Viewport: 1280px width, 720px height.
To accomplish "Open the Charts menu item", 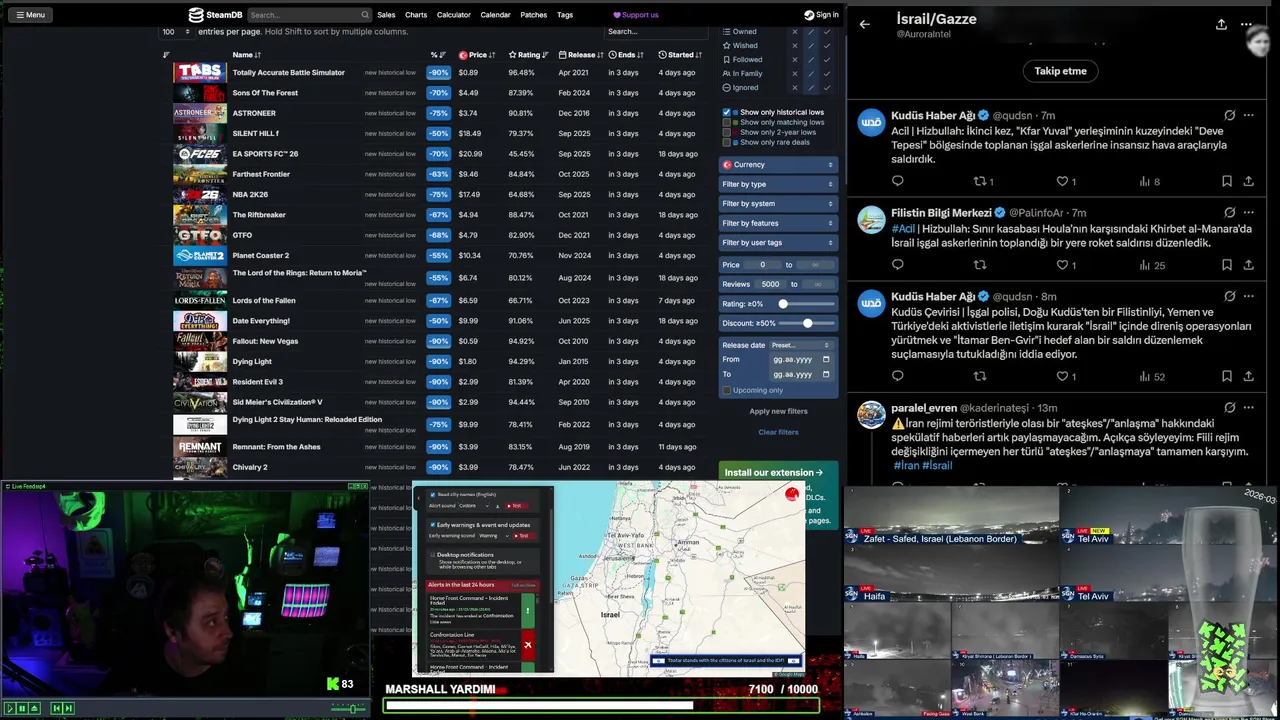I will tap(416, 15).
